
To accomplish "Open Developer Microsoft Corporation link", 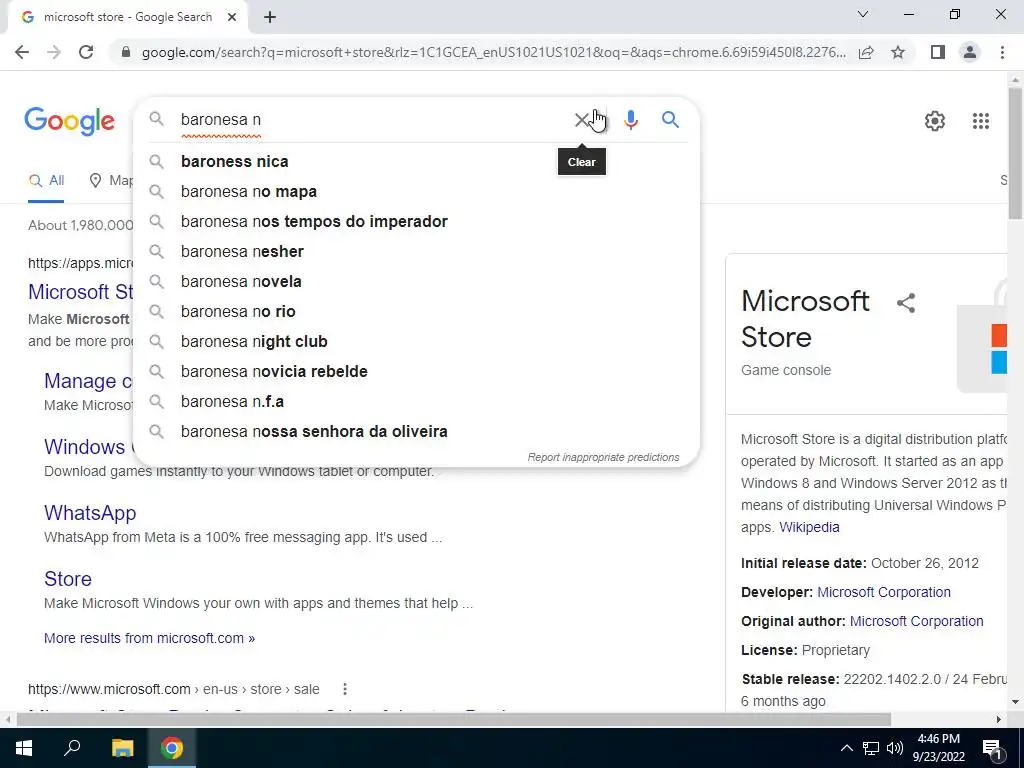I will point(884,592).
